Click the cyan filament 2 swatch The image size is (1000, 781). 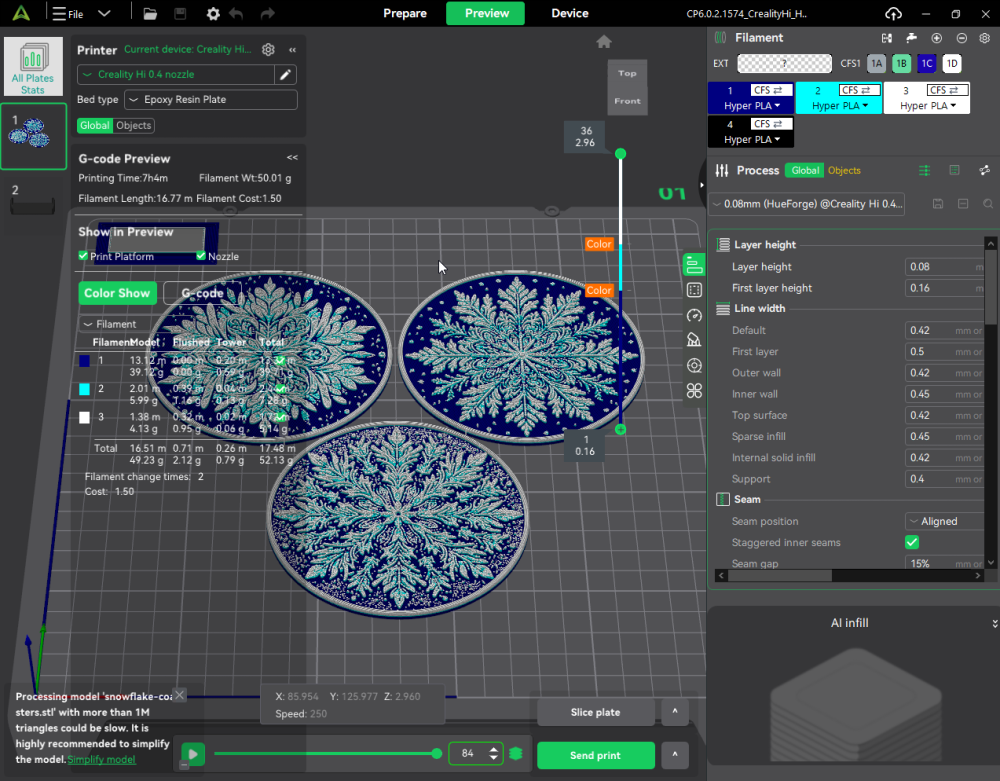pos(84,389)
